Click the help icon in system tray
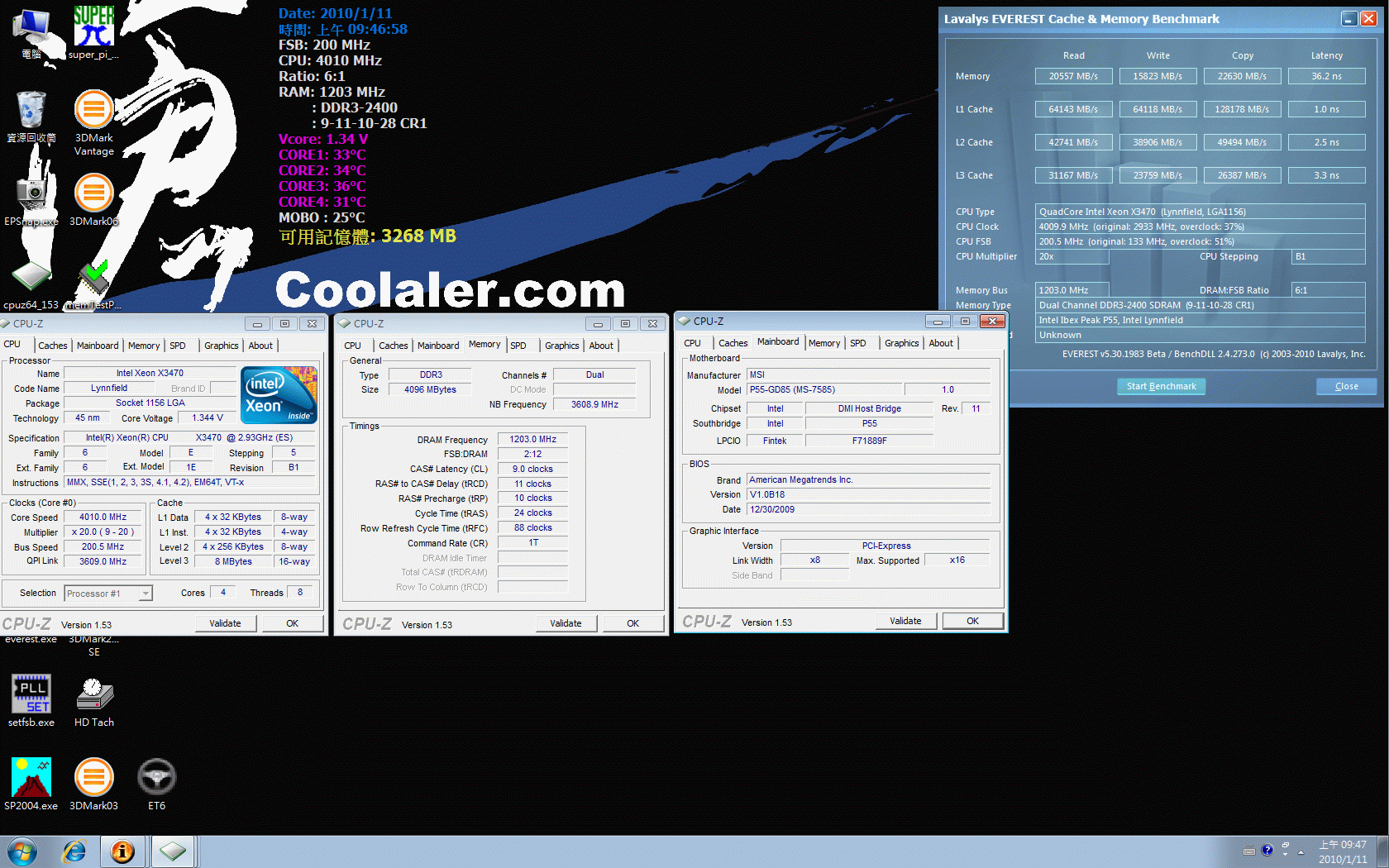This screenshot has width=1389, height=868. [x=1267, y=851]
